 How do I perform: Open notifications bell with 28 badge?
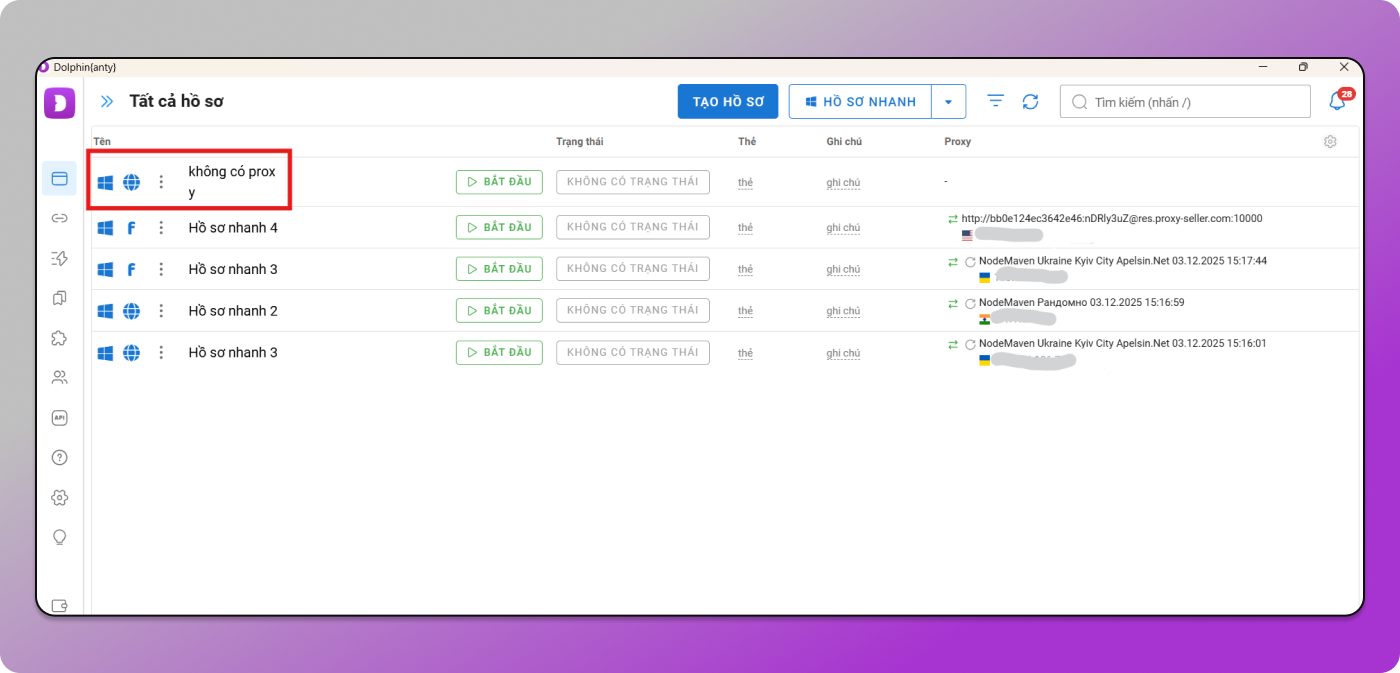[x=1337, y=102]
